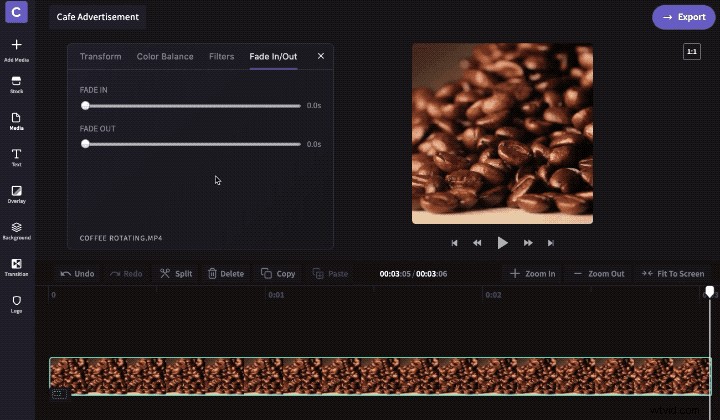Image resolution: width=720 pixels, height=420 pixels.
Task: Open Add Media in sidebar
Action: (x=17, y=50)
